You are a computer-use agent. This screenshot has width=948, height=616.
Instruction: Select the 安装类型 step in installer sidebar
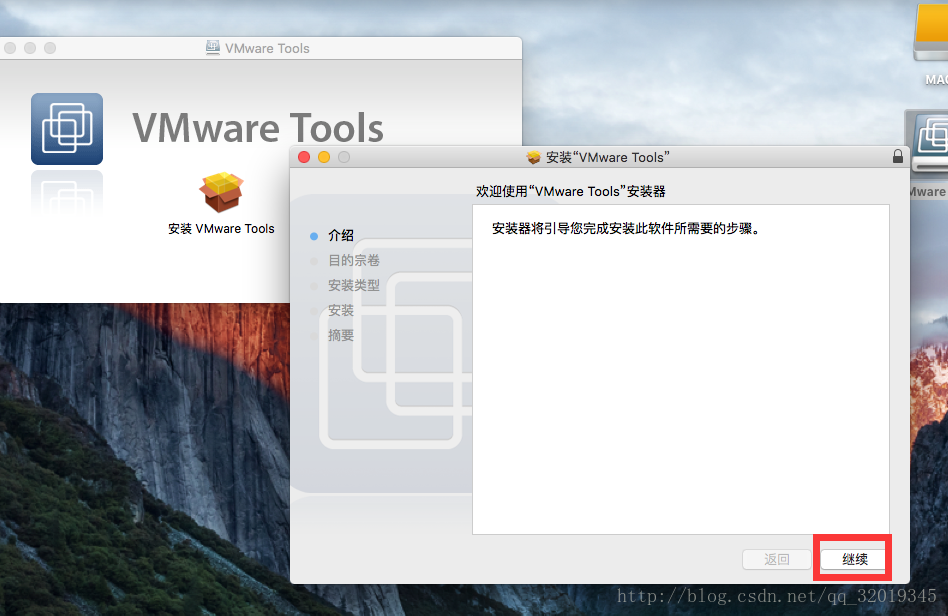[x=354, y=285]
